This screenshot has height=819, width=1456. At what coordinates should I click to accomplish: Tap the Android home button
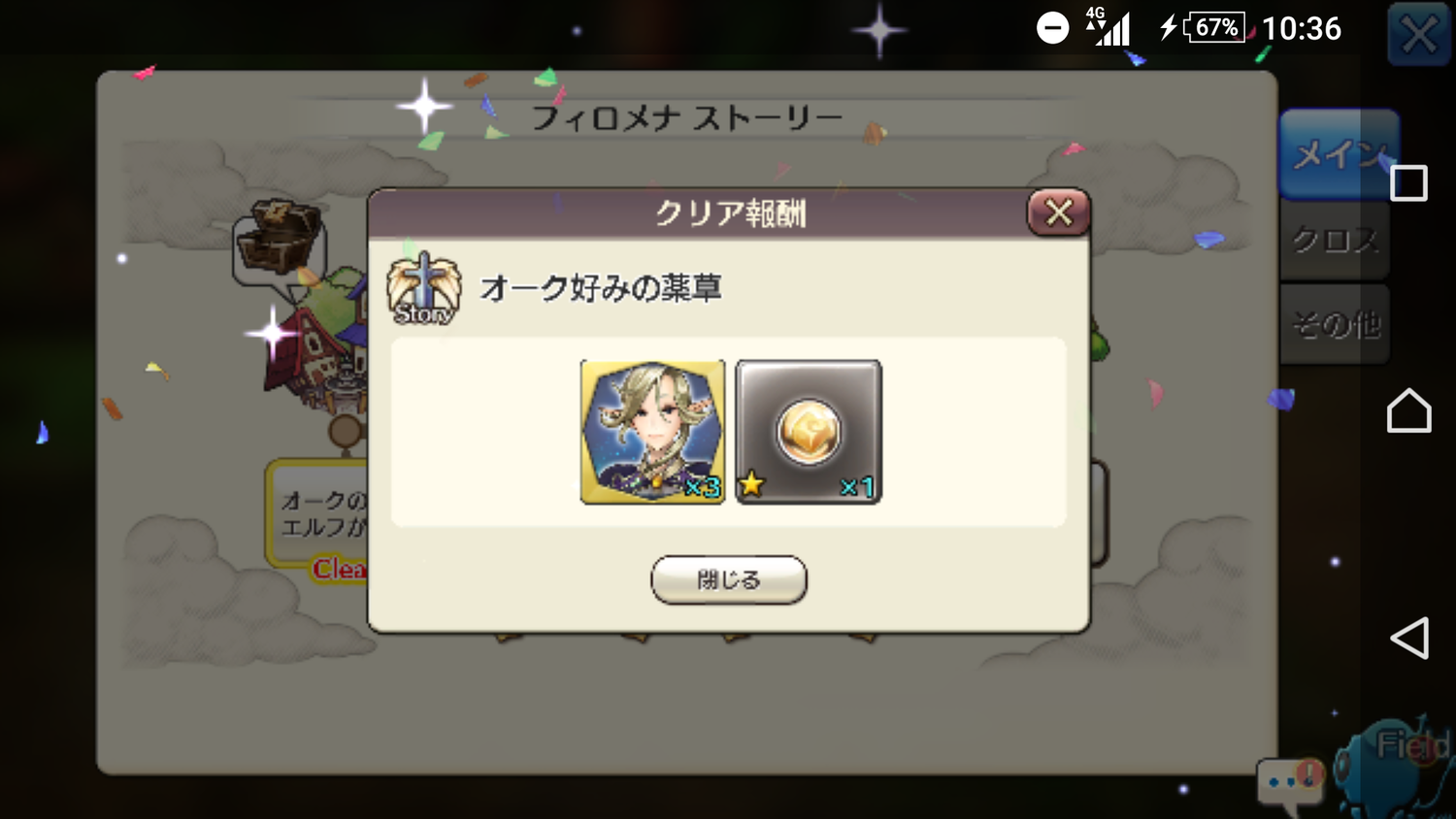pyautogui.click(x=1409, y=410)
